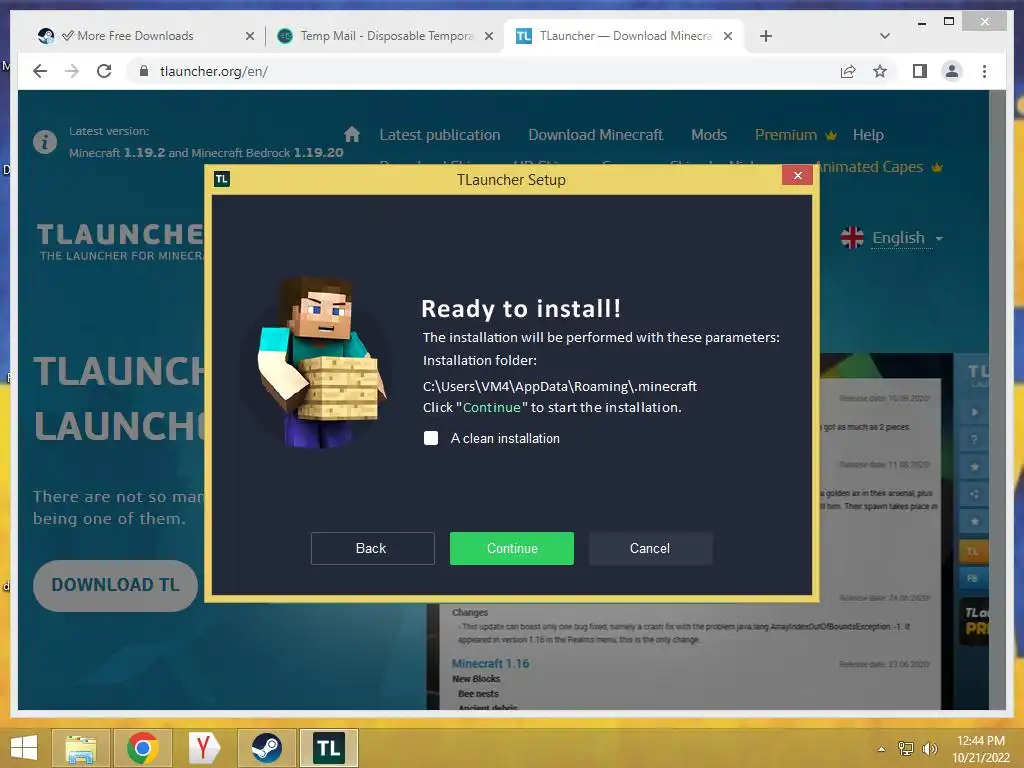Cancel the TLauncher installation
The image size is (1024, 768).
click(x=650, y=548)
